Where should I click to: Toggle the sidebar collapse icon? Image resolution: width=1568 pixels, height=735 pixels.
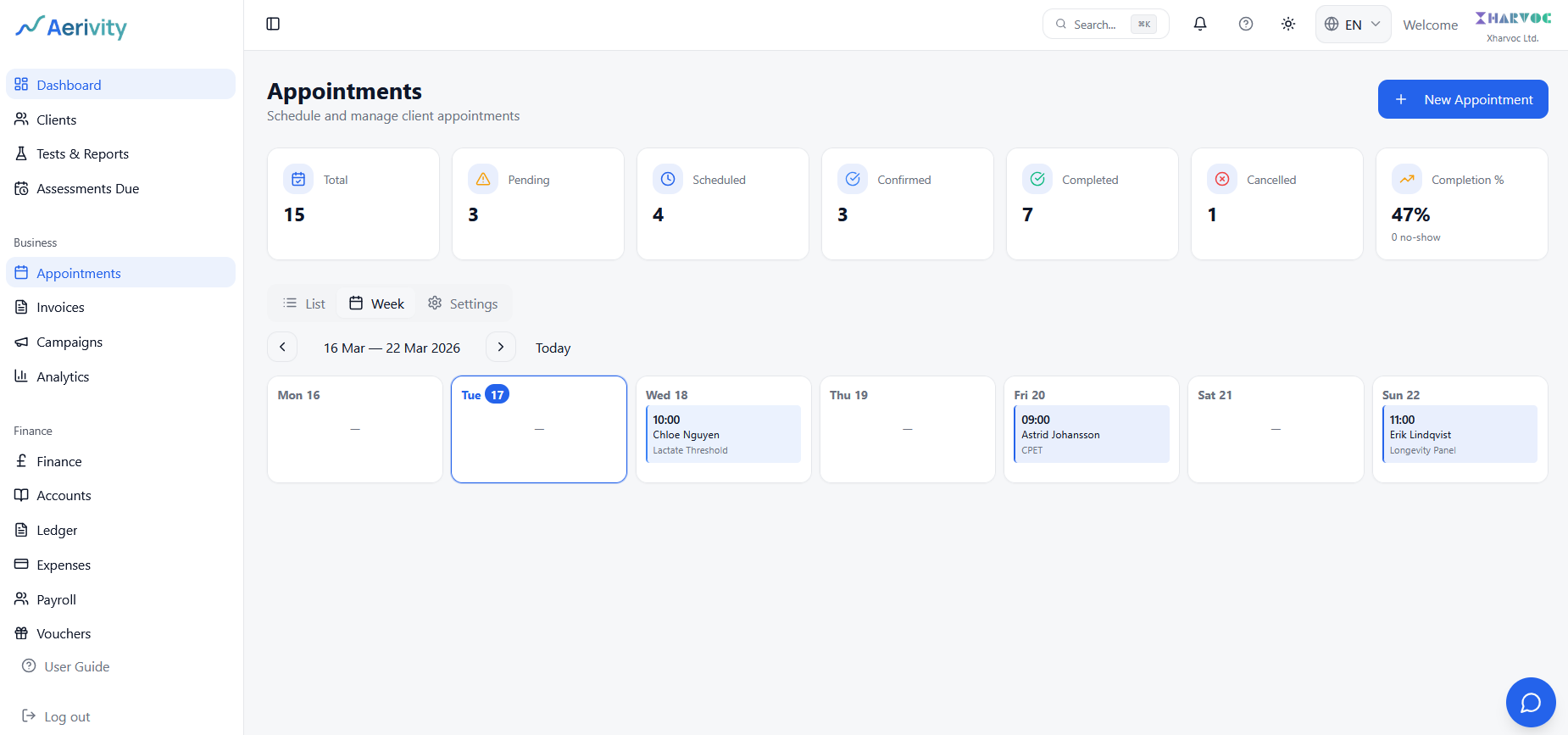[273, 24]
